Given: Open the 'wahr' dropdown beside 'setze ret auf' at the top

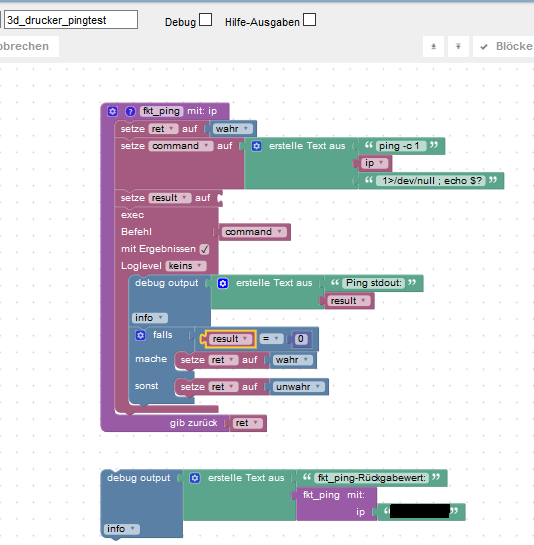Looking at the screenshot, I should pos(232,129).
